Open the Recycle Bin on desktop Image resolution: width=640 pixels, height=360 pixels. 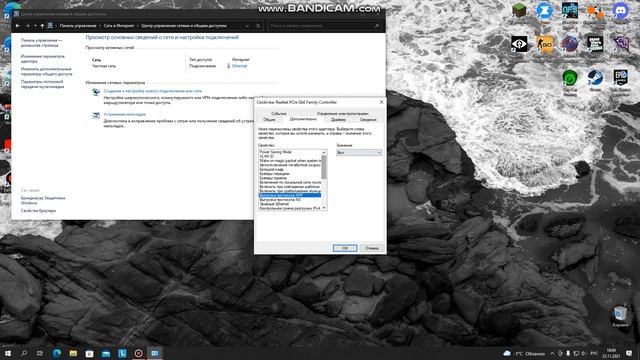click(x=620, y=315)
